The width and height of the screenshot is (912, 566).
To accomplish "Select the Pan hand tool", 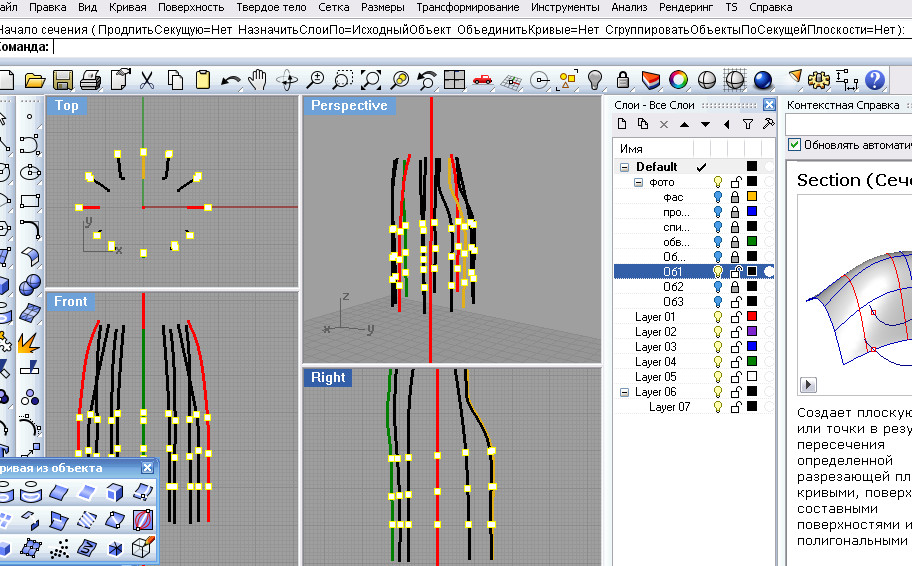I will (x=258, y=80).
